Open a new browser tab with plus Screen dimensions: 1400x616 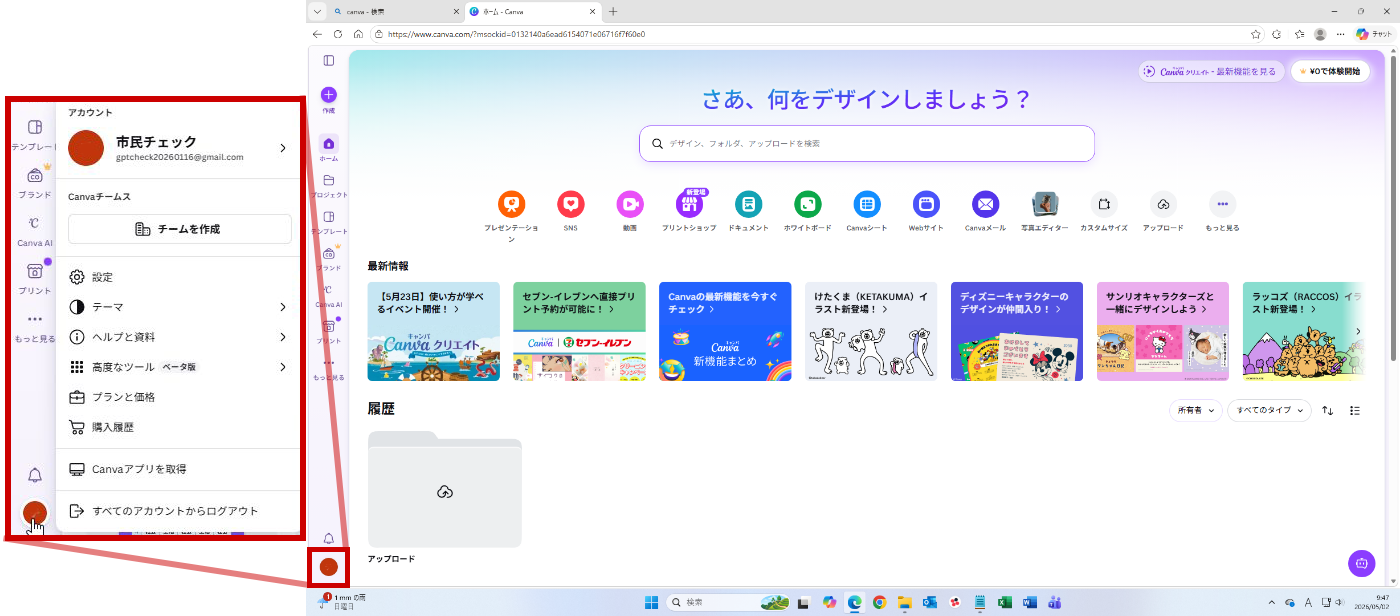click(613, 11)
